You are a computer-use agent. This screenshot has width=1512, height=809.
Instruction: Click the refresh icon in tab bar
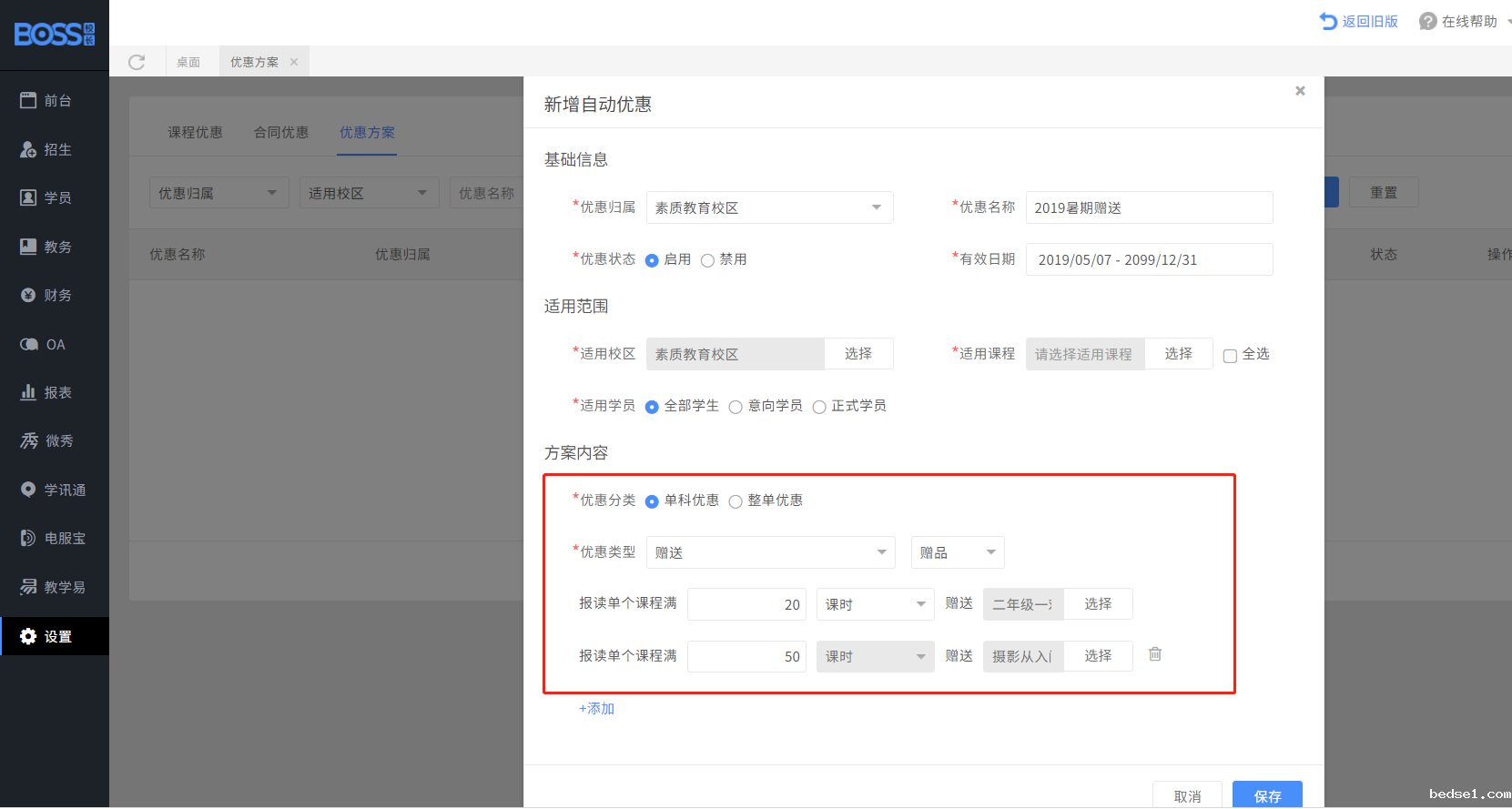pos(137,62)
